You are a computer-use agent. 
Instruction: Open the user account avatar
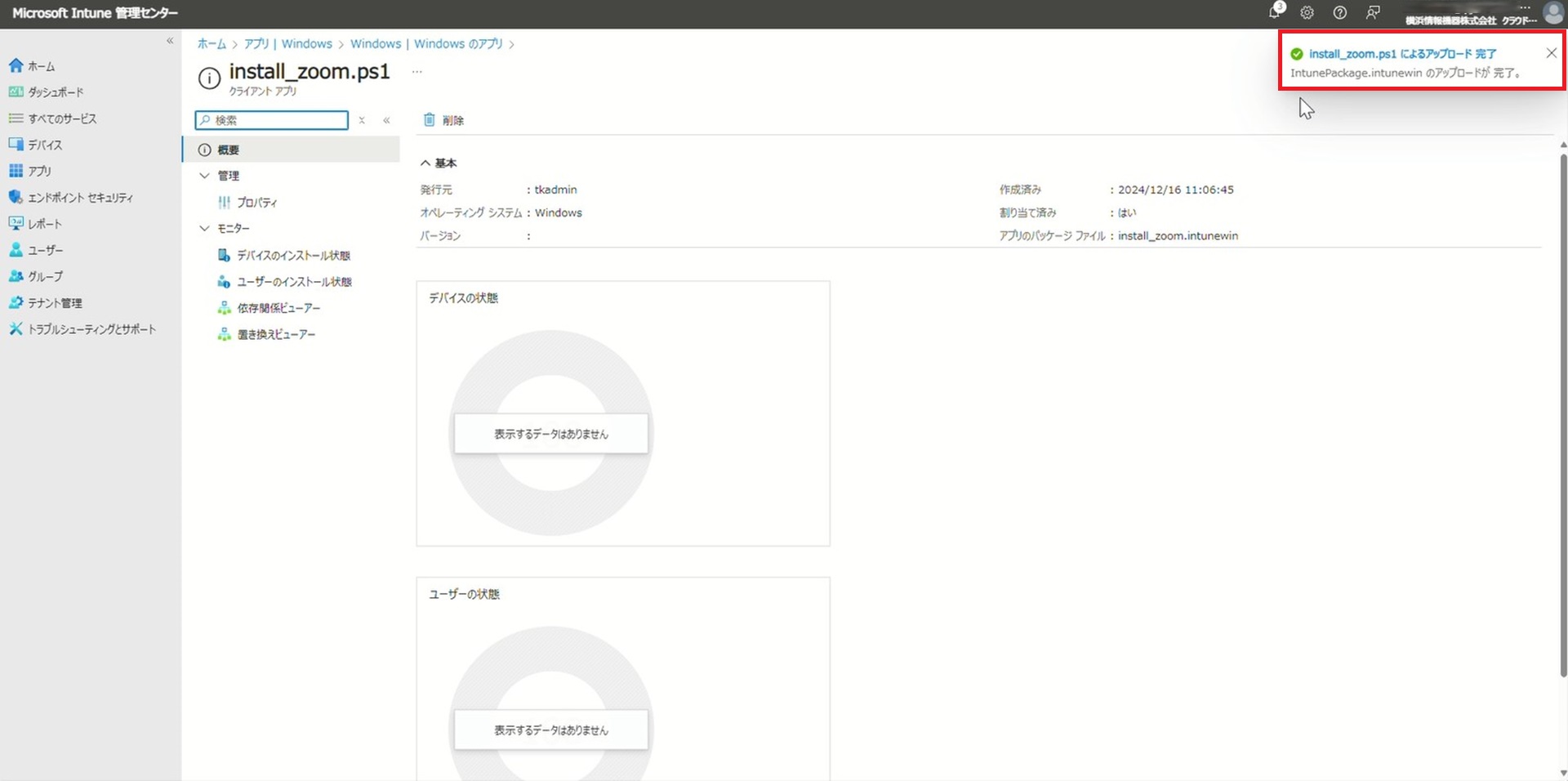pos(1553,12)
